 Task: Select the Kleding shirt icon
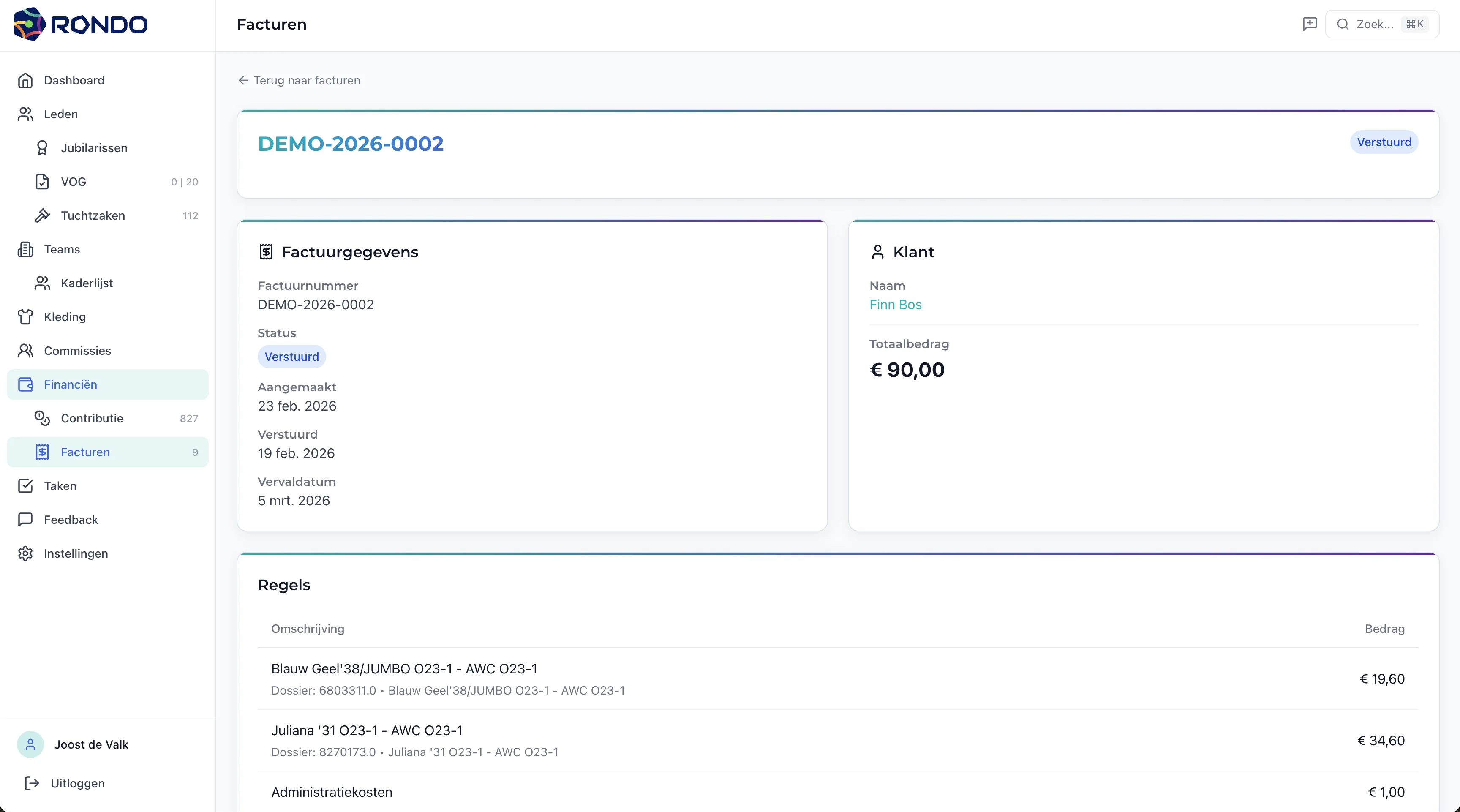tap(25, 317)
